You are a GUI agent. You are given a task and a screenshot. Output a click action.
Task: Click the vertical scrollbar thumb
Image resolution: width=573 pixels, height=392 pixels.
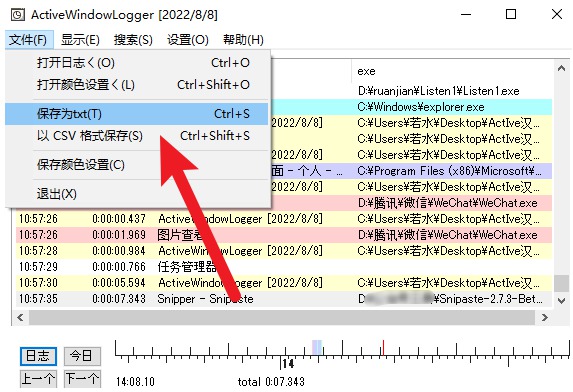tap(561, 283)
